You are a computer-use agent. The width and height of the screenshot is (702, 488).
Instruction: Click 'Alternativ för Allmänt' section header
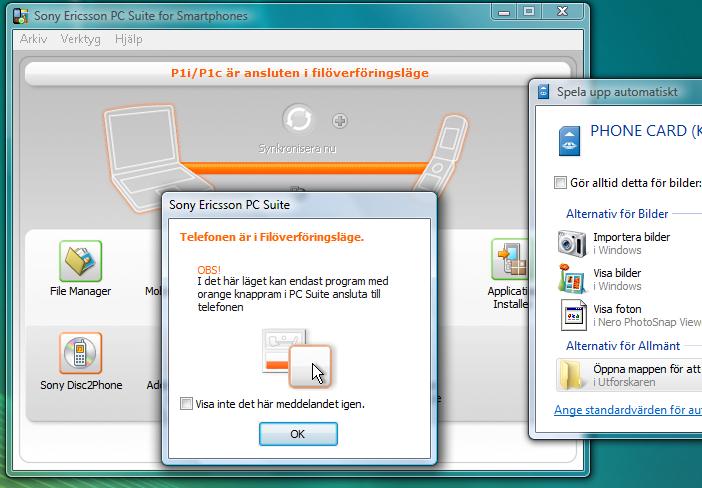coord(623,346)
